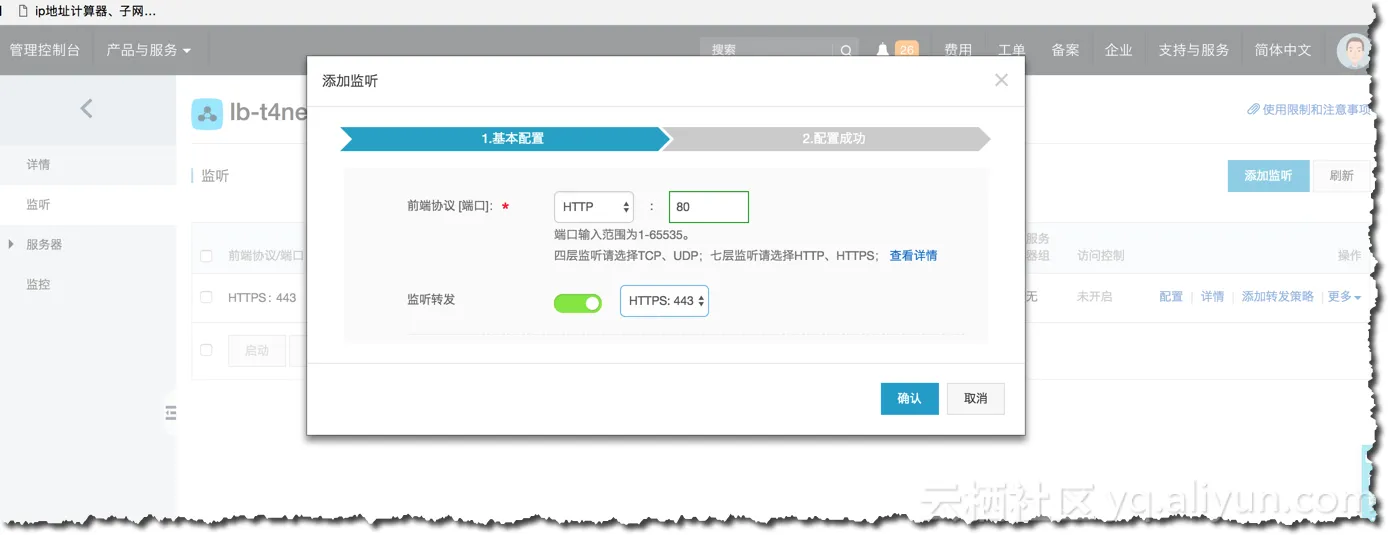Expand the 产品与服务 menu
The image size is (1388, 535).
[x=148, y=50]
